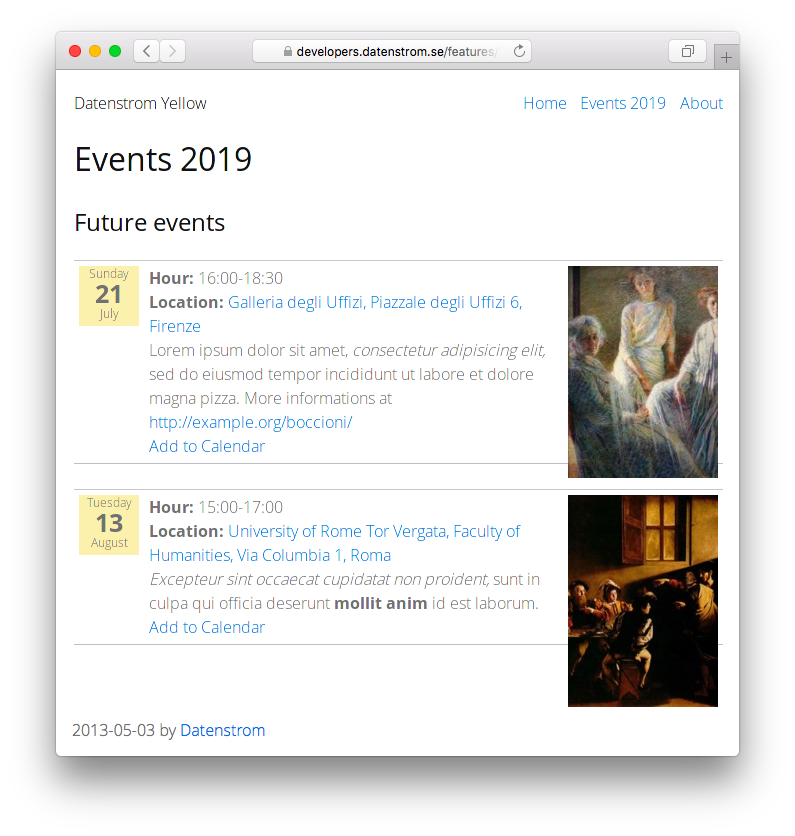Screen dimensions: 795x836
Task: Click the Sunday 21 July date badge
Action: [x=109, y=296]
